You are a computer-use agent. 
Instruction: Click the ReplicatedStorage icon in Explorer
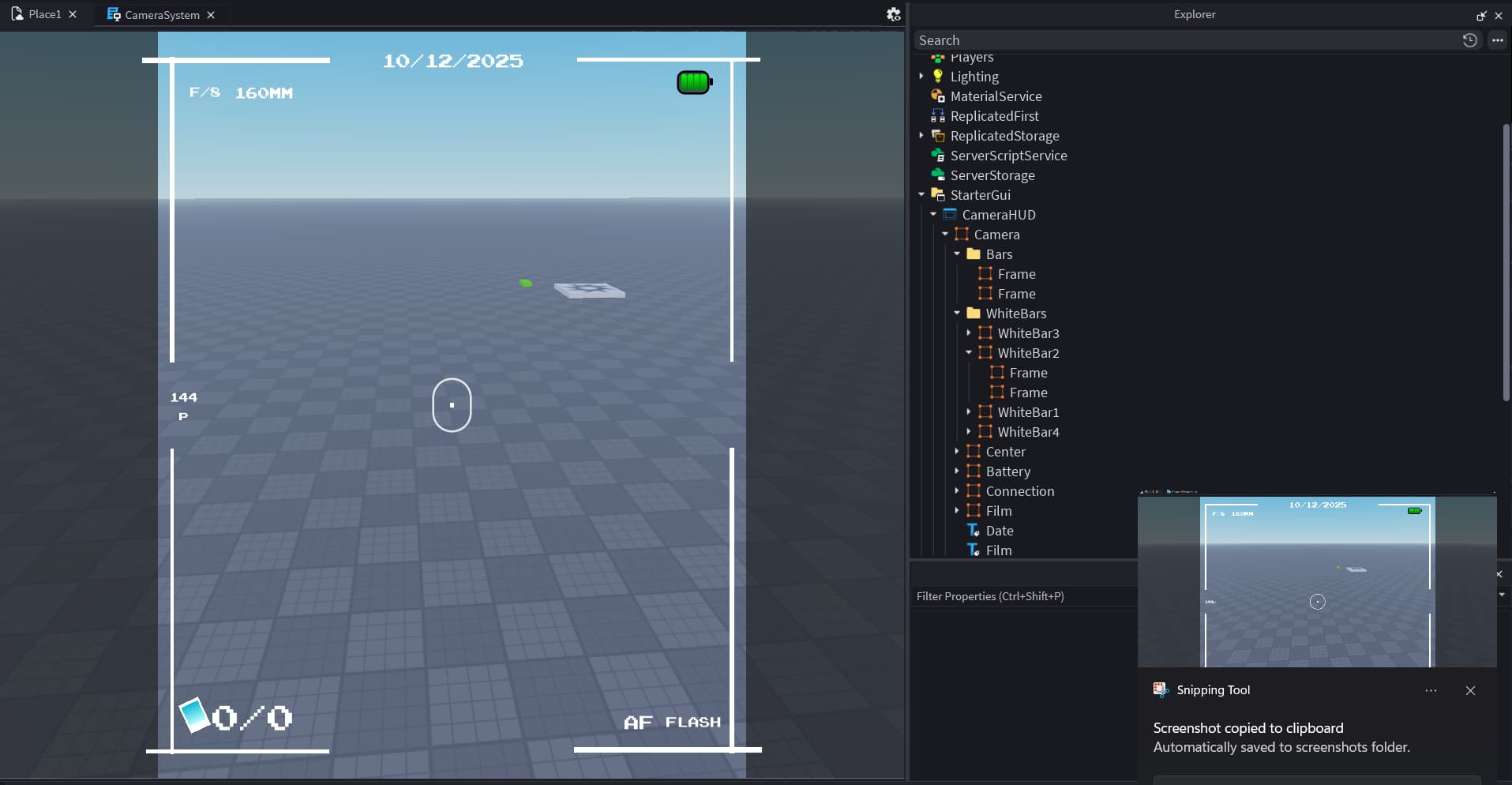click(x=938, y=135)
